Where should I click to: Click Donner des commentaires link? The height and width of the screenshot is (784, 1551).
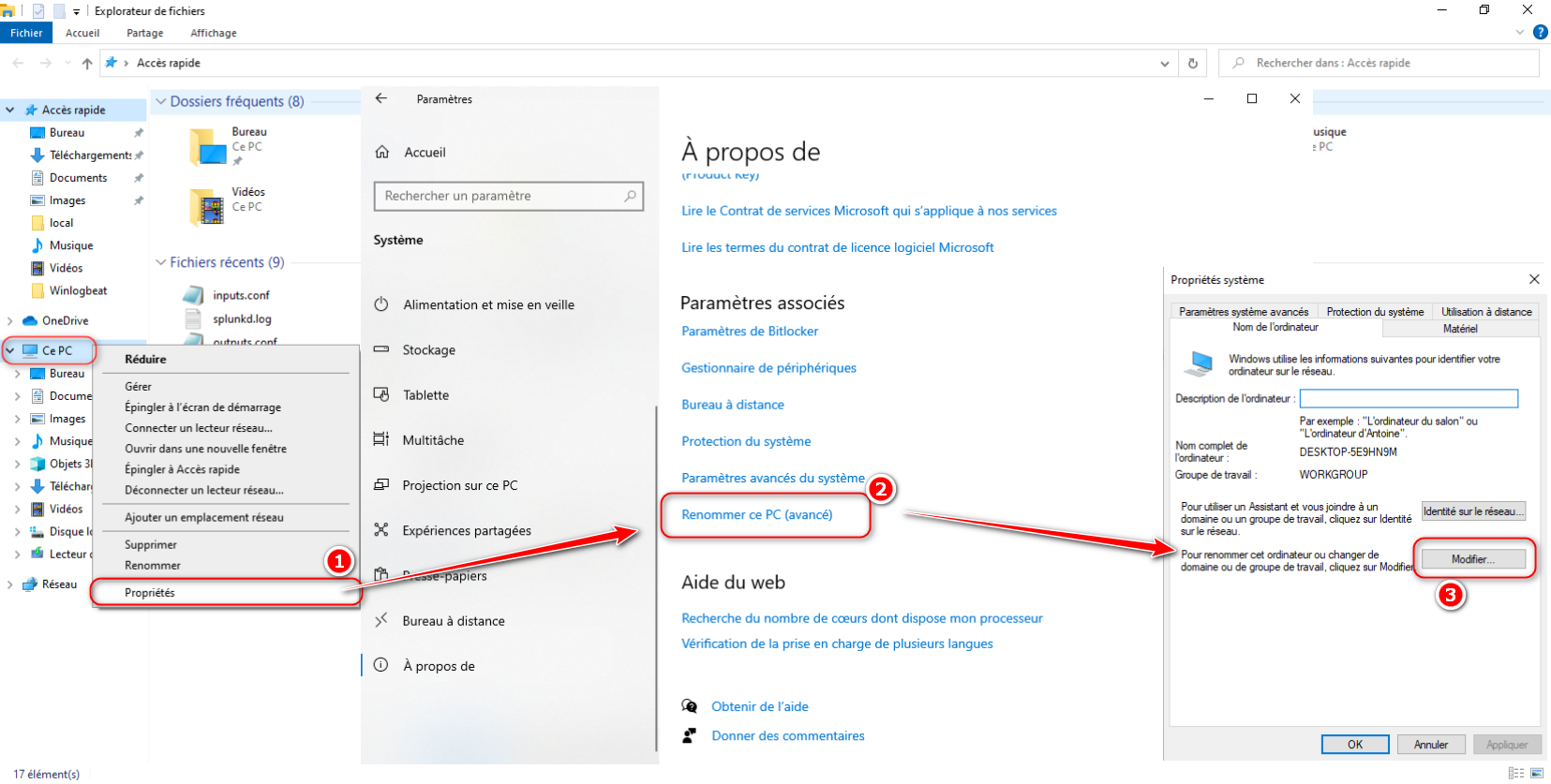pos(788,735)
